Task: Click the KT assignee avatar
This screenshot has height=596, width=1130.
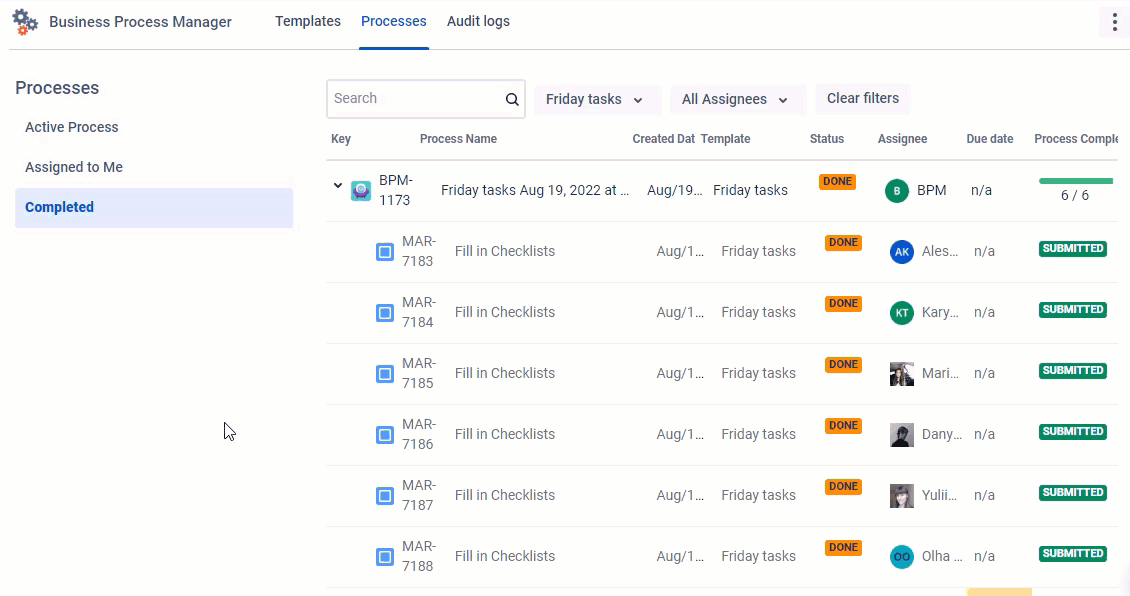Action: (901, 313)
